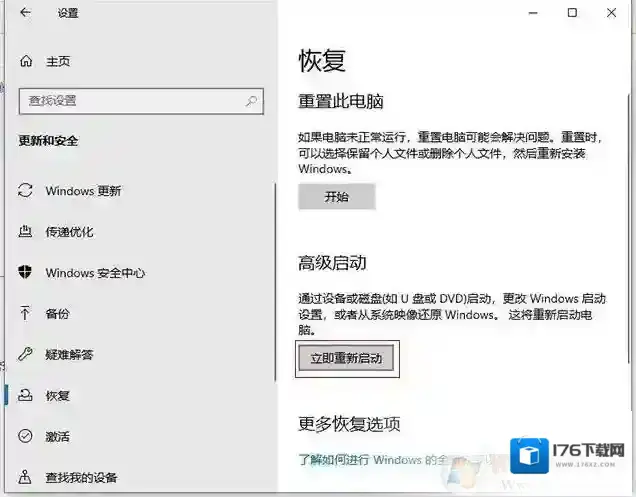
Task: Click the 备份 upload arrow icon
Action: click(25, 313)
